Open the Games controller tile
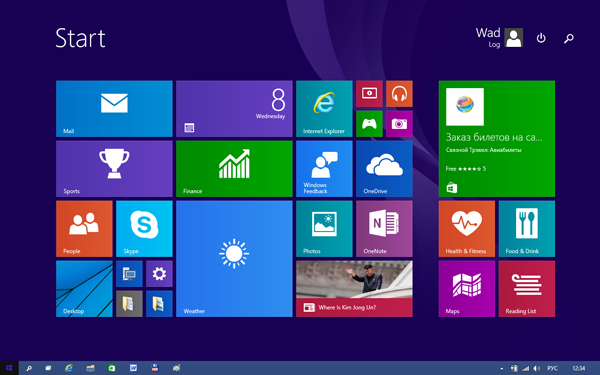The image size is (600, 375). click(x=369, y=124)
